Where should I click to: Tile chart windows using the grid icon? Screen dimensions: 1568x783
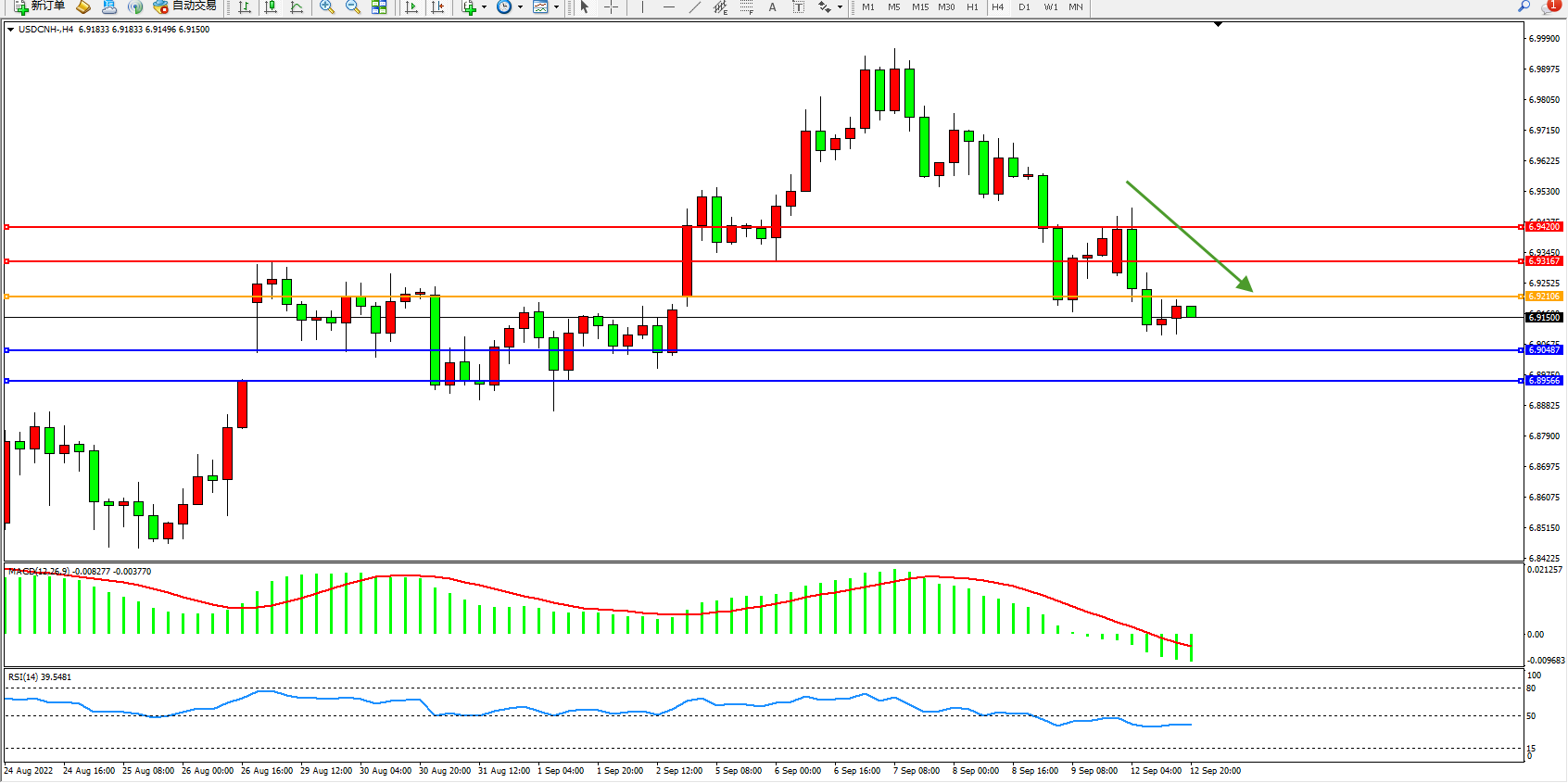[x=379, y=6]
